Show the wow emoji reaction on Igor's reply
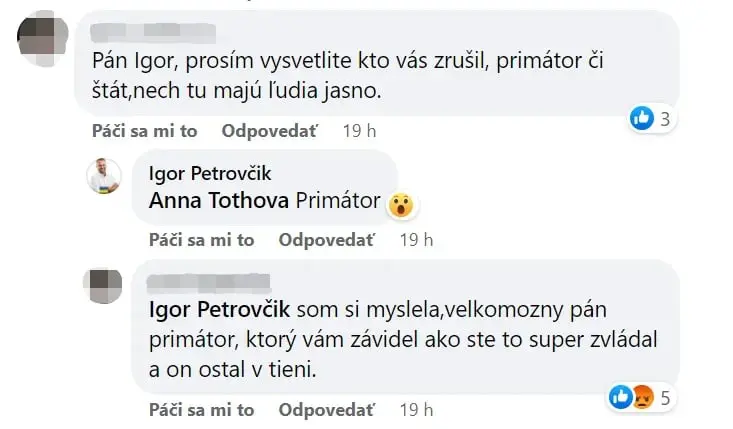The image size is (733, 429). [x=400, y=206]
